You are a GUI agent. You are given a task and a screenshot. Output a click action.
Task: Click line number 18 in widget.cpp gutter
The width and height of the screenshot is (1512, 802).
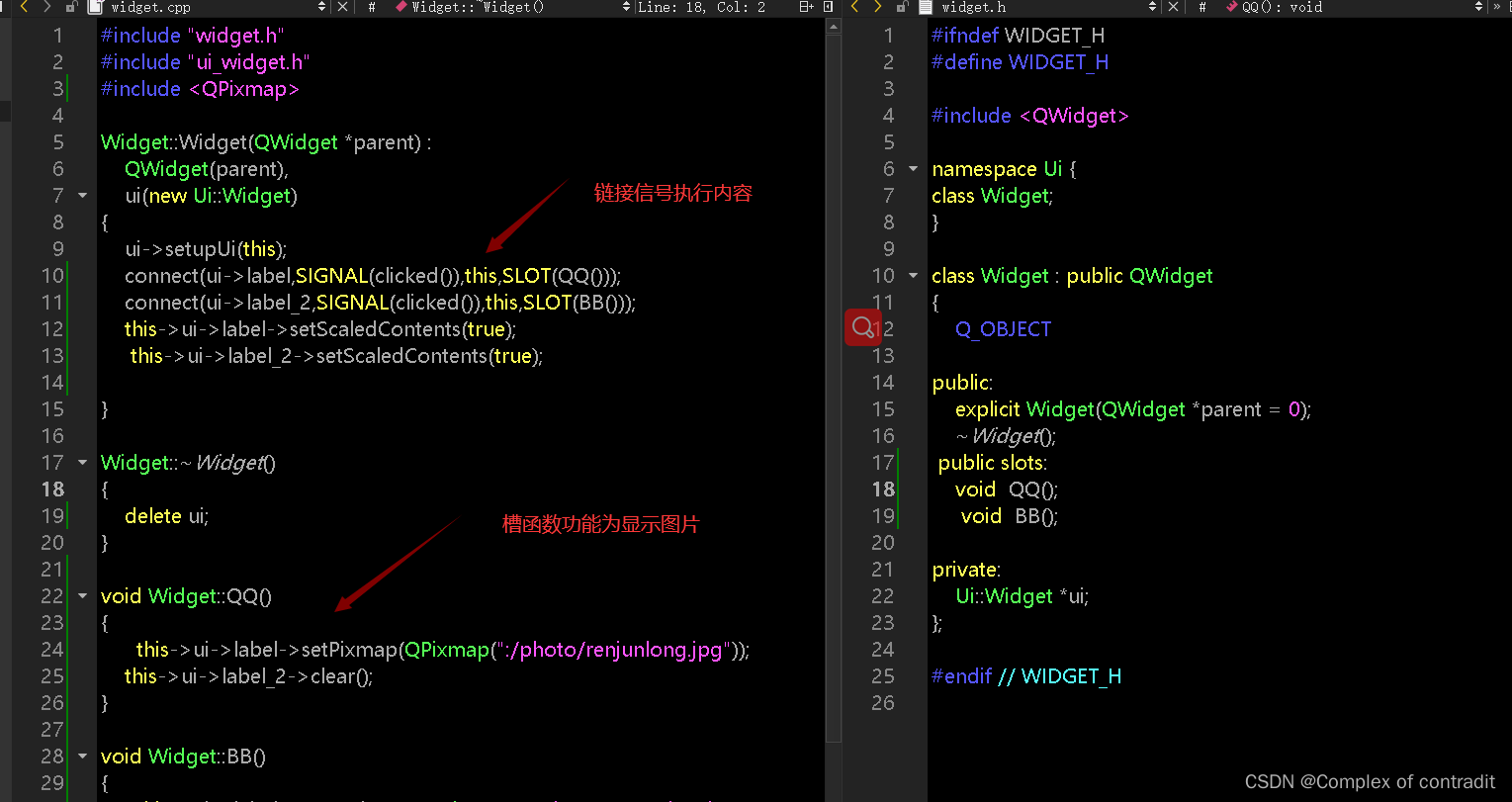52,489
